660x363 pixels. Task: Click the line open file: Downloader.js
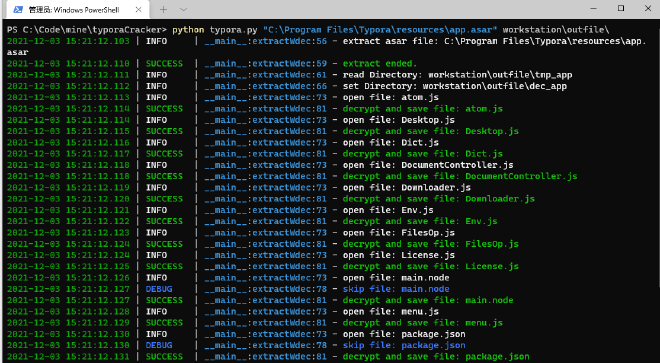coord(407,187)
